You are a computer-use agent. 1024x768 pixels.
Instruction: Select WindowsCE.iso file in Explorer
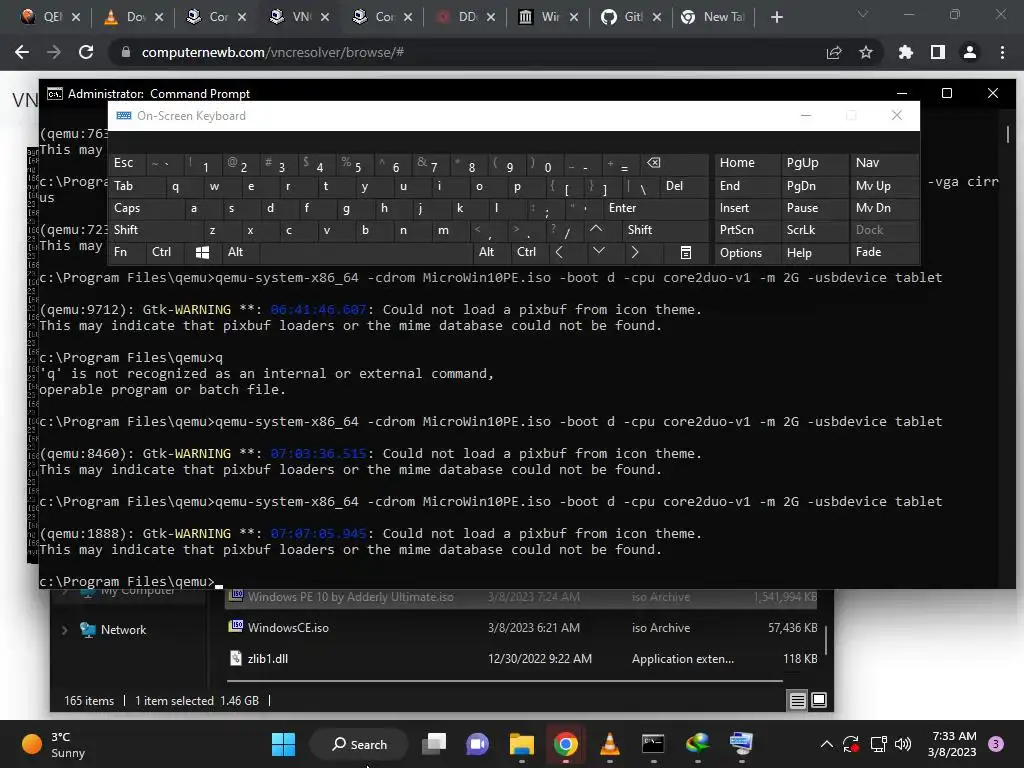(x=521, y=628)
